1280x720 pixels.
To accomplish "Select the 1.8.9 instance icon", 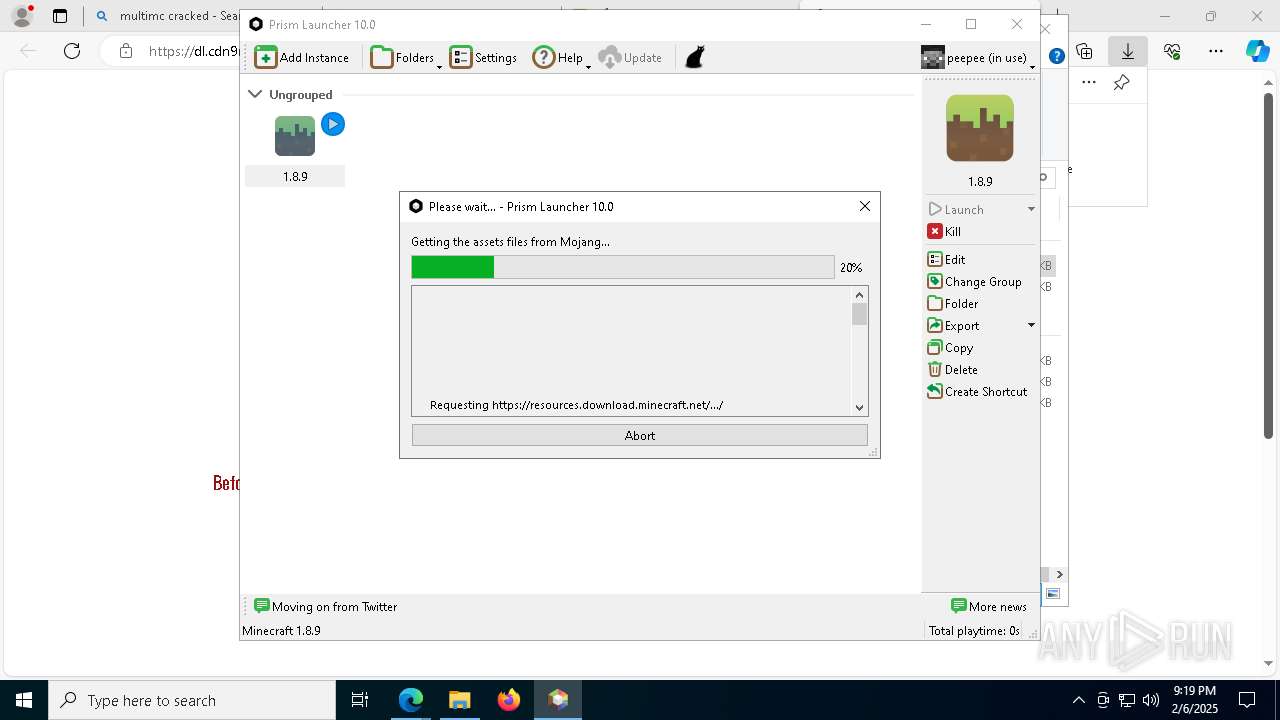I will coord(295,136).
